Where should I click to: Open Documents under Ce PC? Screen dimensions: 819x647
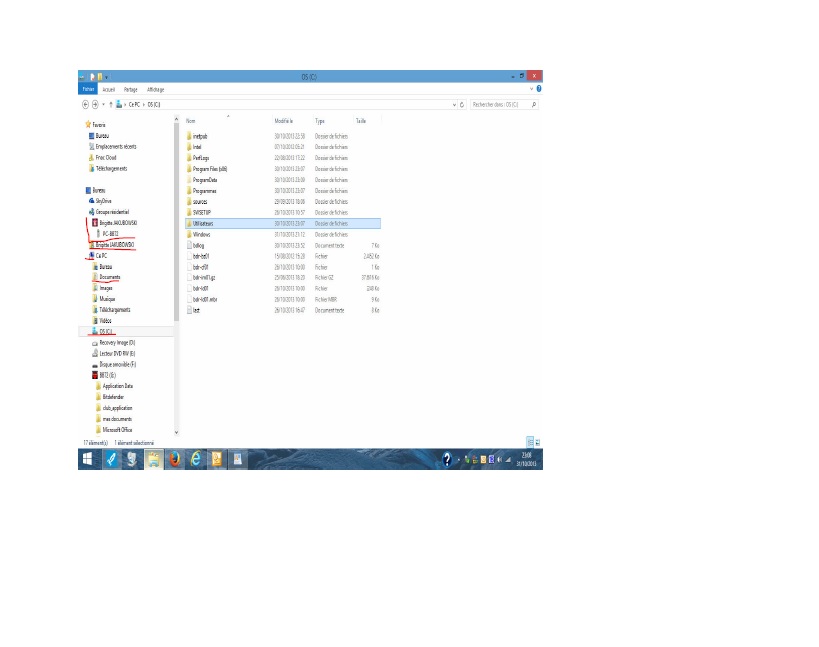(x=110, y=277)
